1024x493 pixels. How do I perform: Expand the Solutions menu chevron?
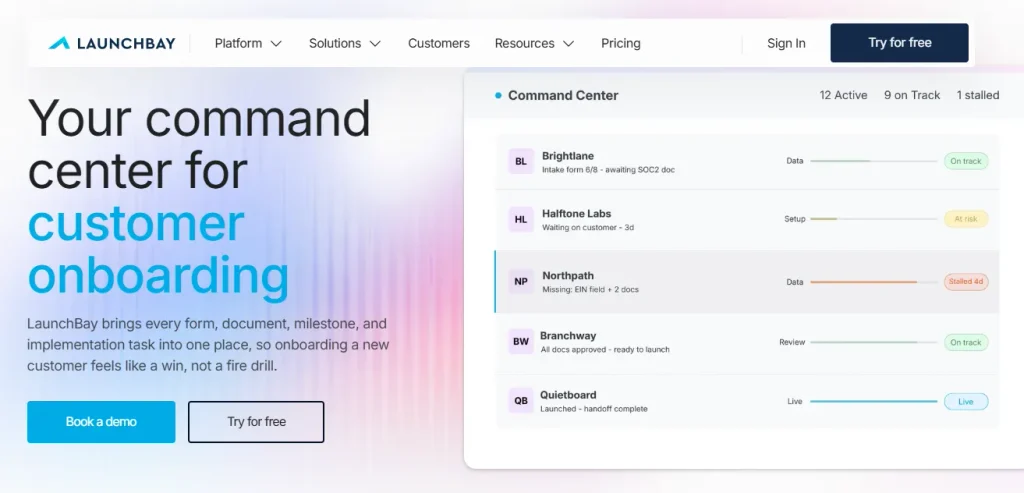(375, 44)
